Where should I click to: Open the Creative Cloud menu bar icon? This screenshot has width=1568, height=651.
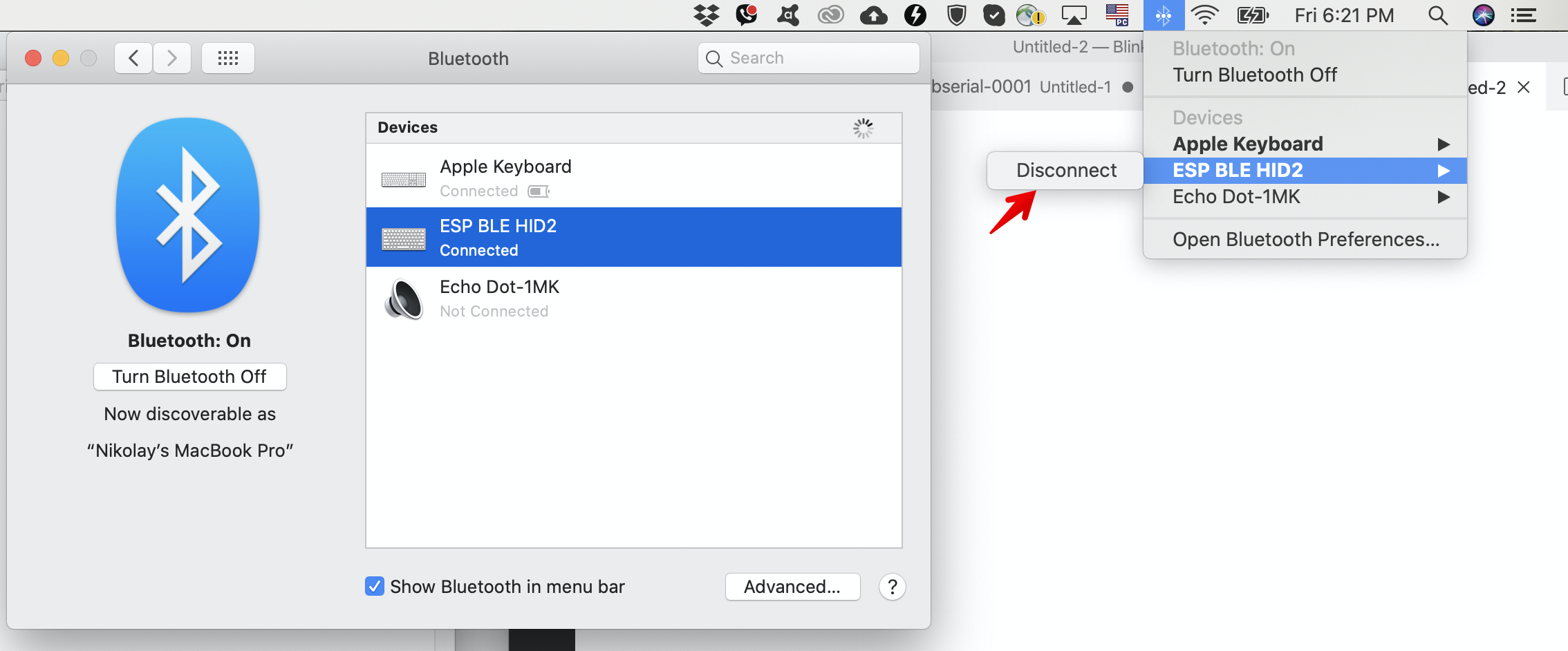830,15
